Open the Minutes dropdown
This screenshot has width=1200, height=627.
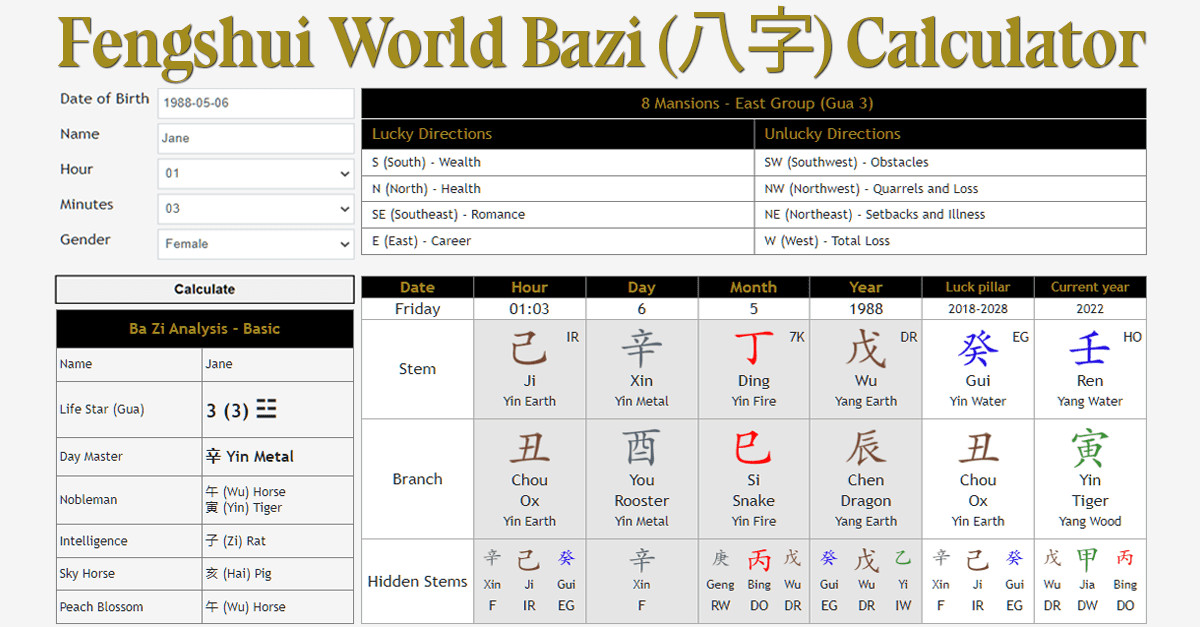click(x=255, y=209)
